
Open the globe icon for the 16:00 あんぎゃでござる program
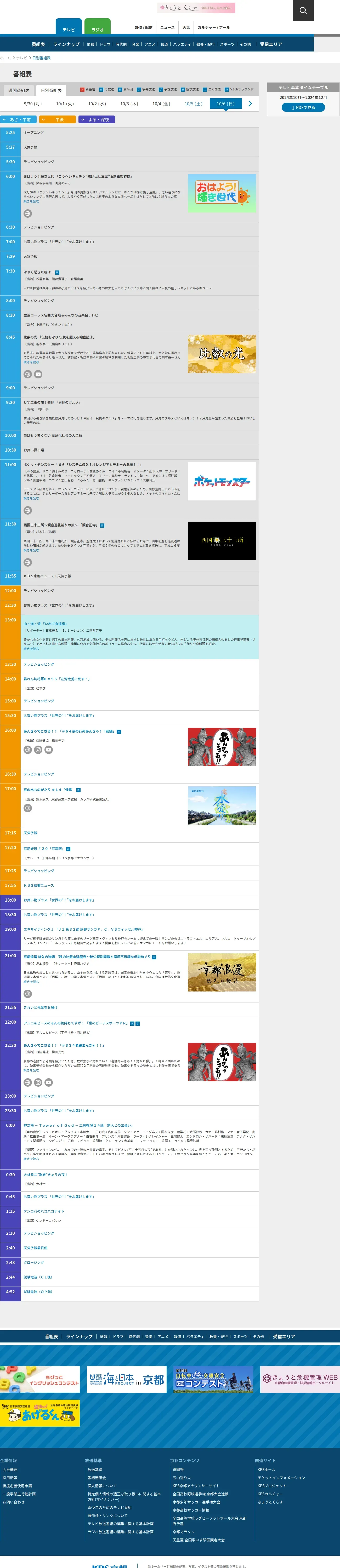pyautogui.click(x=27, y=750)
